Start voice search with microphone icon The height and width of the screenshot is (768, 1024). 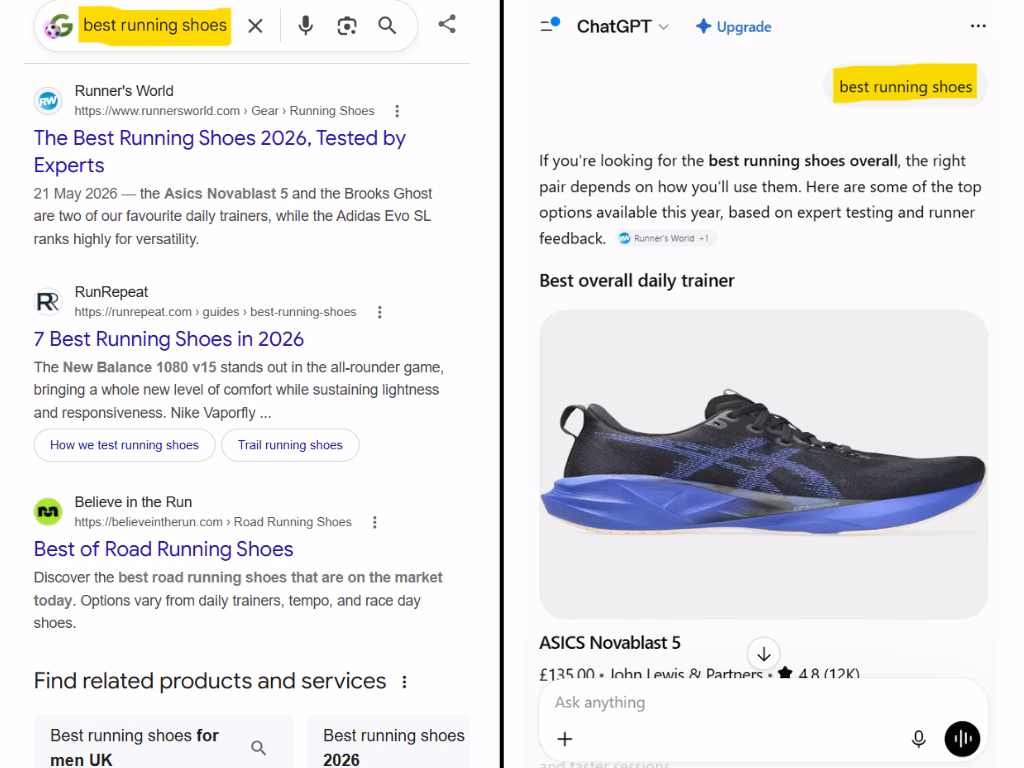305,25
